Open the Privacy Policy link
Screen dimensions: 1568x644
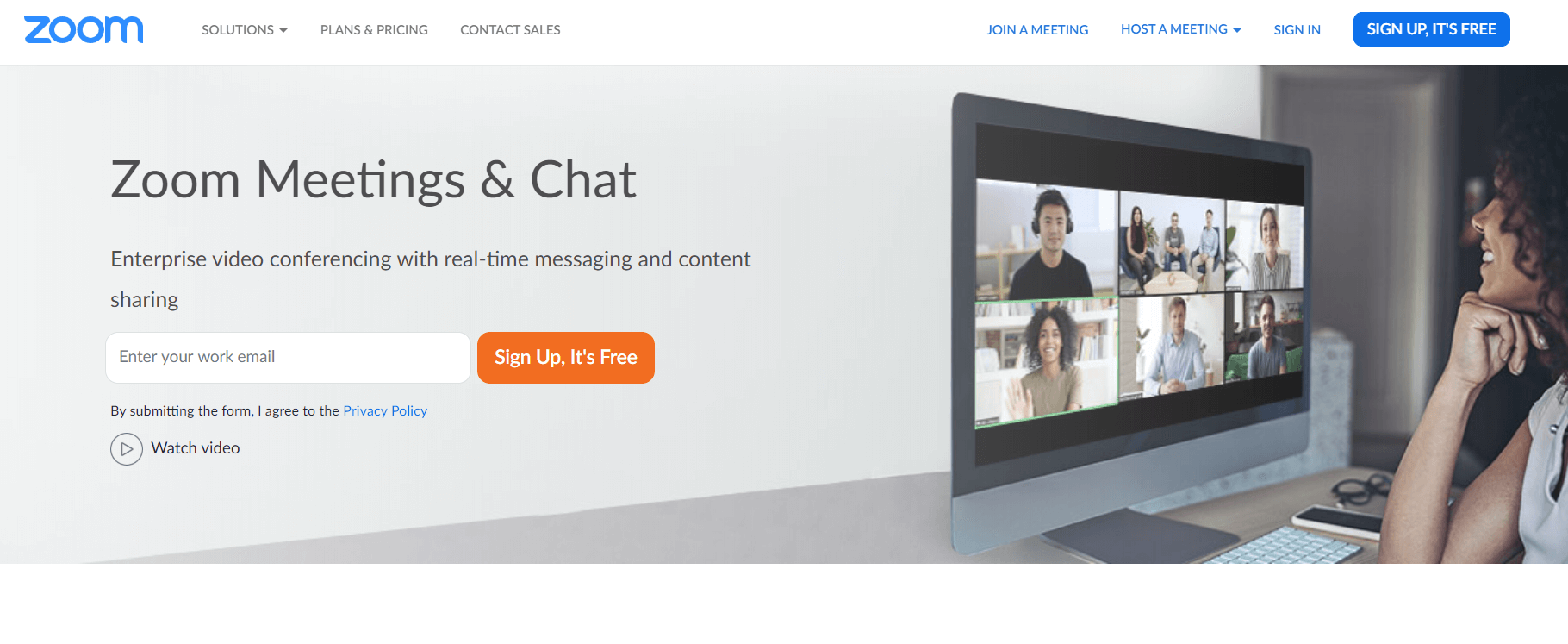[x=385, y=410]
